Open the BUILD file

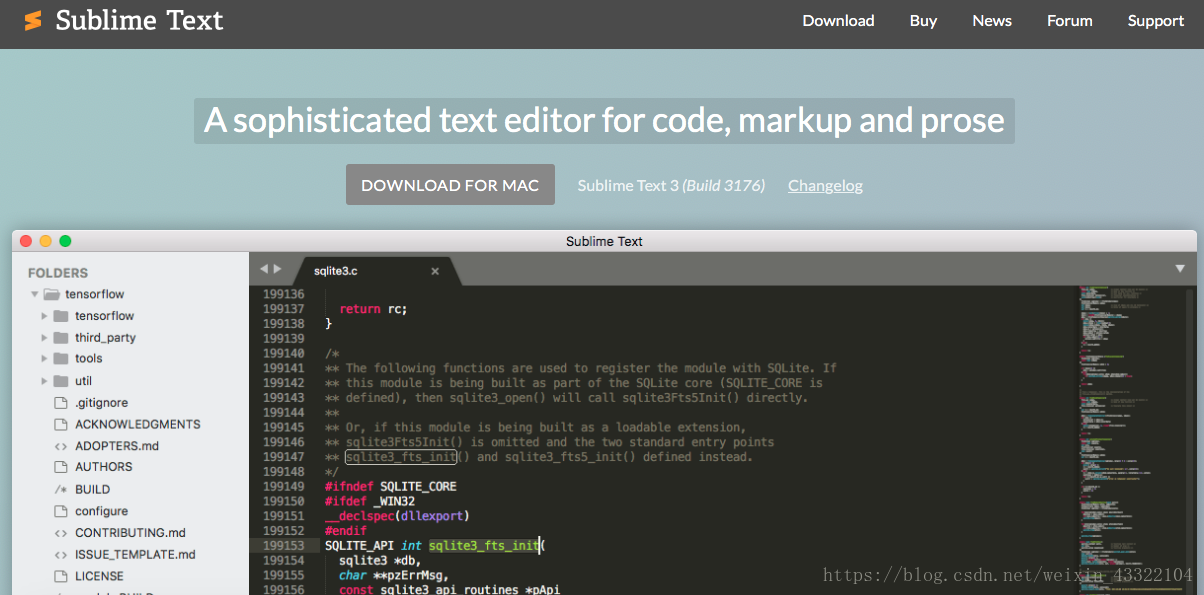coord(93,489)
